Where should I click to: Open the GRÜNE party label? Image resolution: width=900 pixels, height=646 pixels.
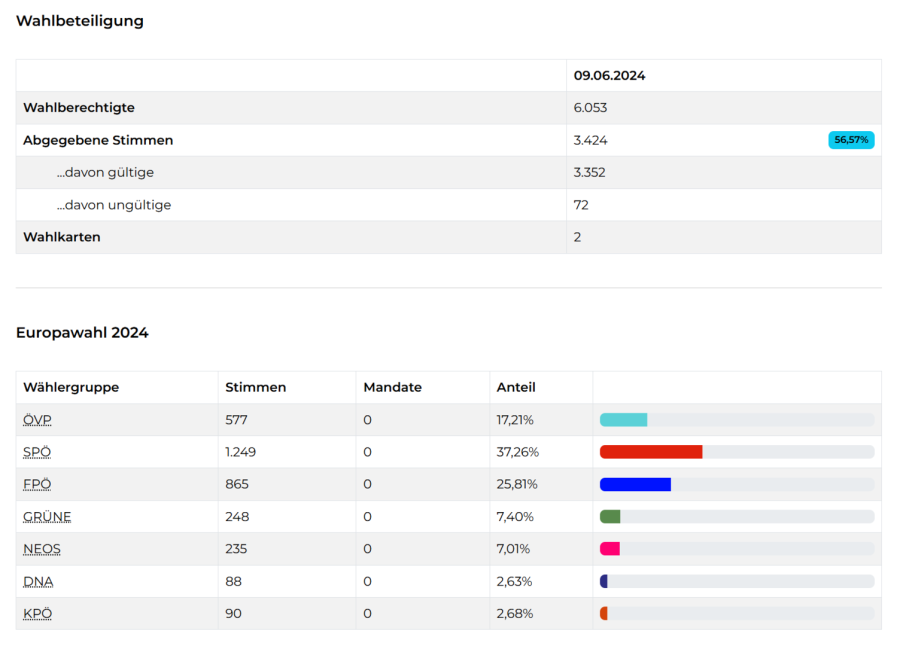47,517
